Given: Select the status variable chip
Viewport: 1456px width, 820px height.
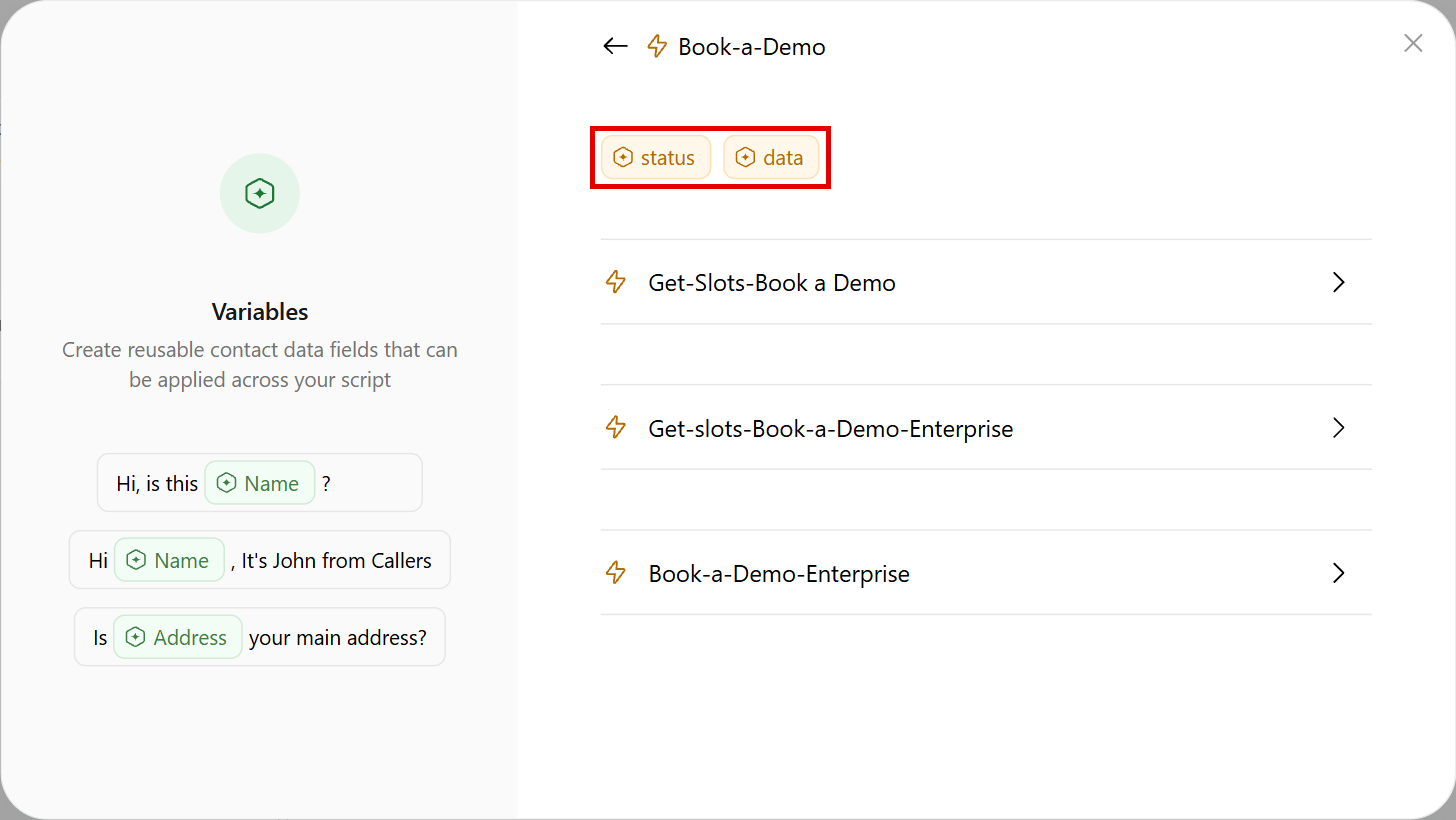Looking at the screenshot, I should 656,158.
